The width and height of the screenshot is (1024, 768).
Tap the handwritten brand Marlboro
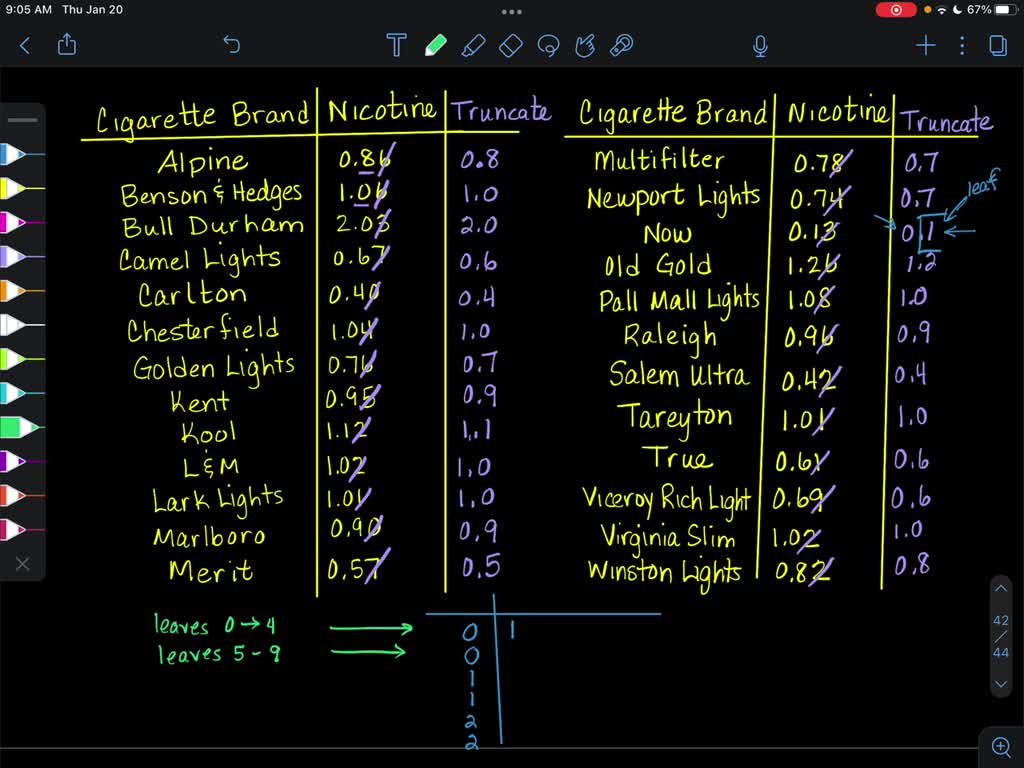tap(210, 537)
